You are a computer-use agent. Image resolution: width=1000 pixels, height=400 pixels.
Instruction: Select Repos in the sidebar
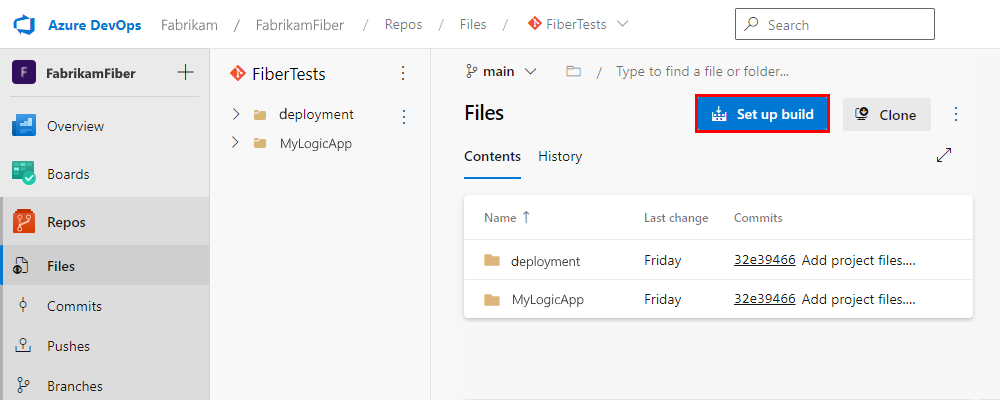pyautogui.click(x=66, y=222)
